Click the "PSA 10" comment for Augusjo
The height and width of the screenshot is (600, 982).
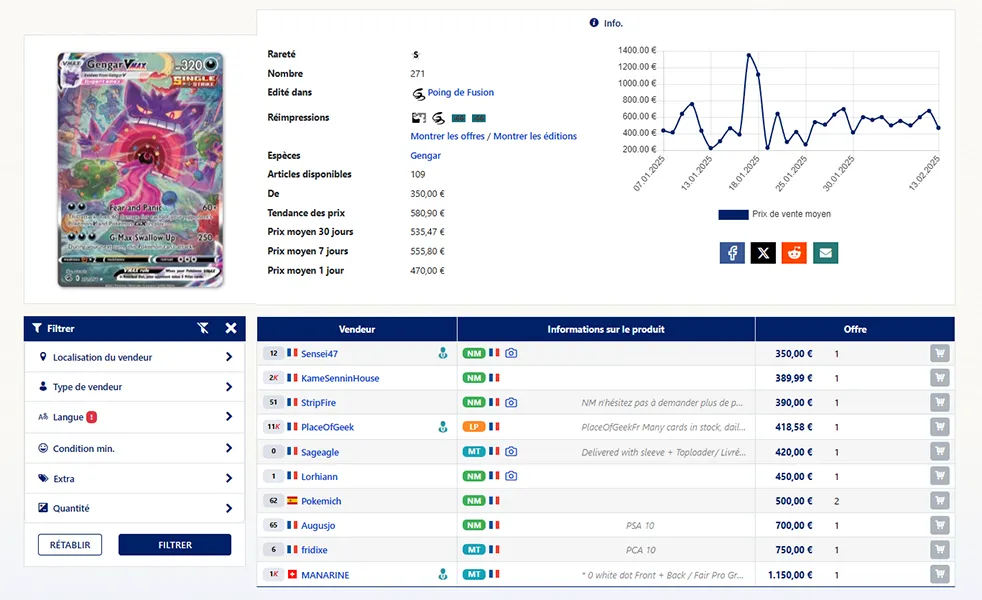pos(640,525)
